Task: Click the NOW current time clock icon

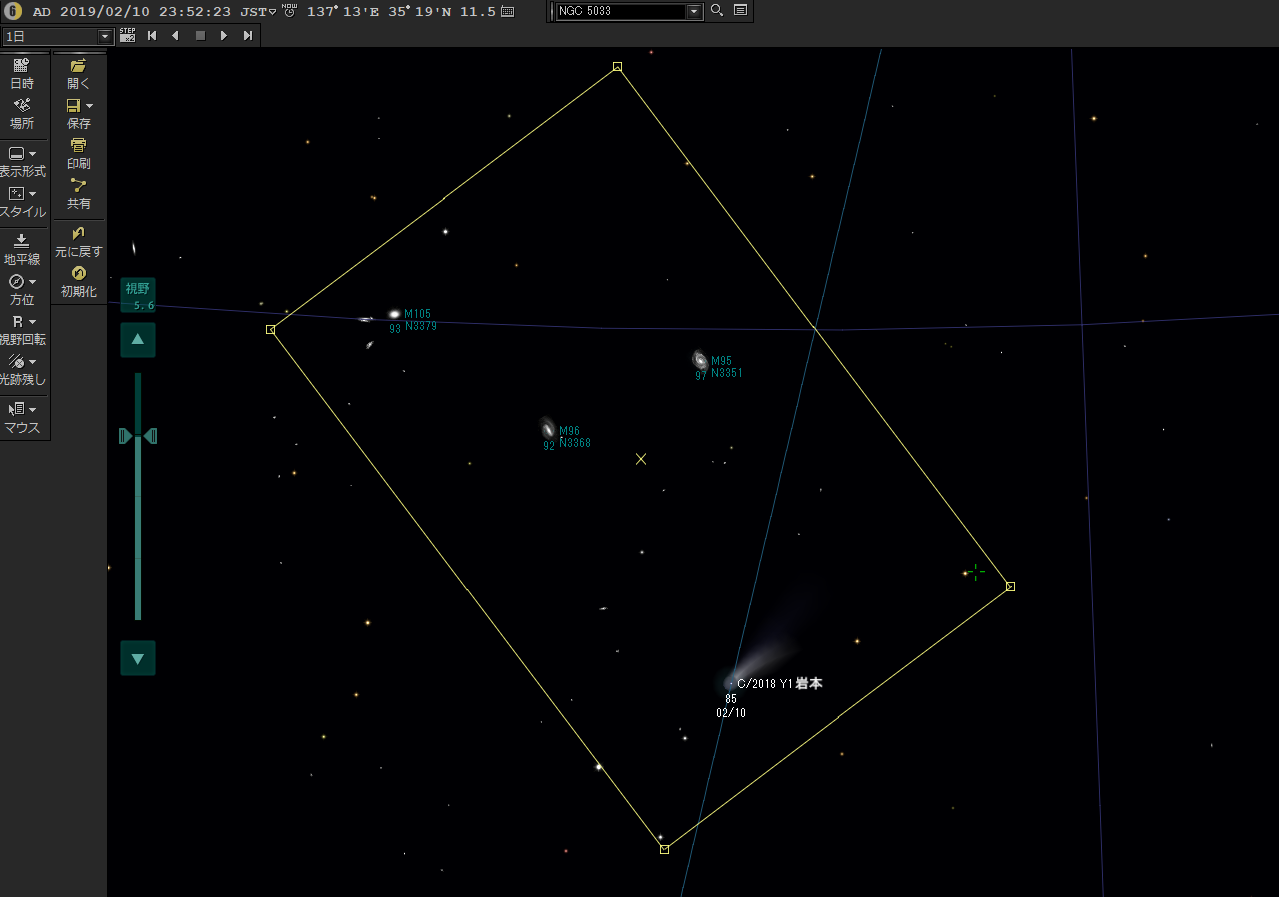Action: [289, 11]
